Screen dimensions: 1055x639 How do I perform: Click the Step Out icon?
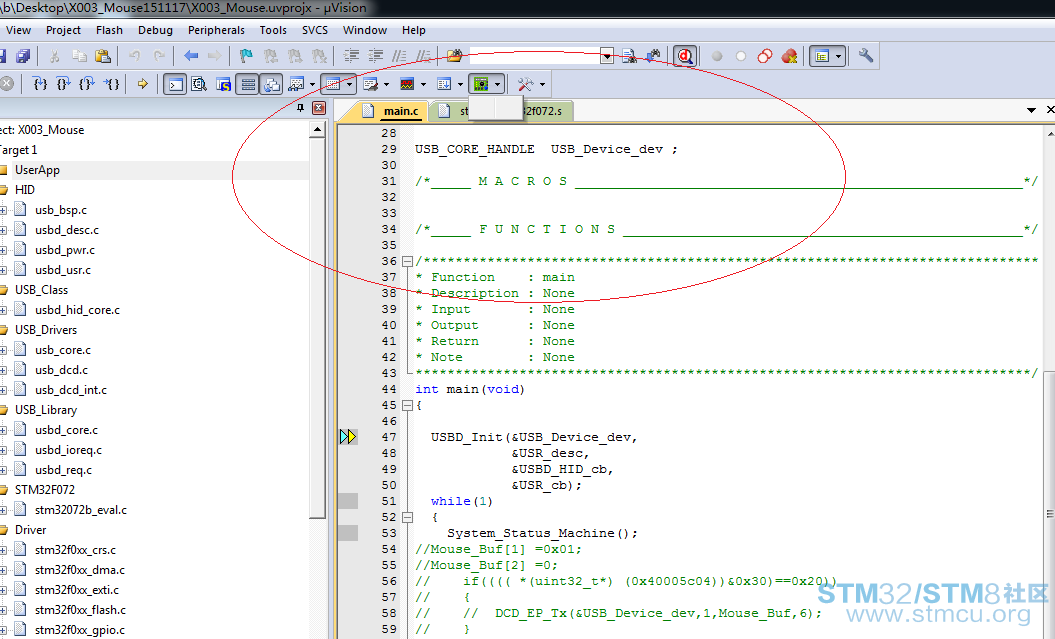(87, 84)
